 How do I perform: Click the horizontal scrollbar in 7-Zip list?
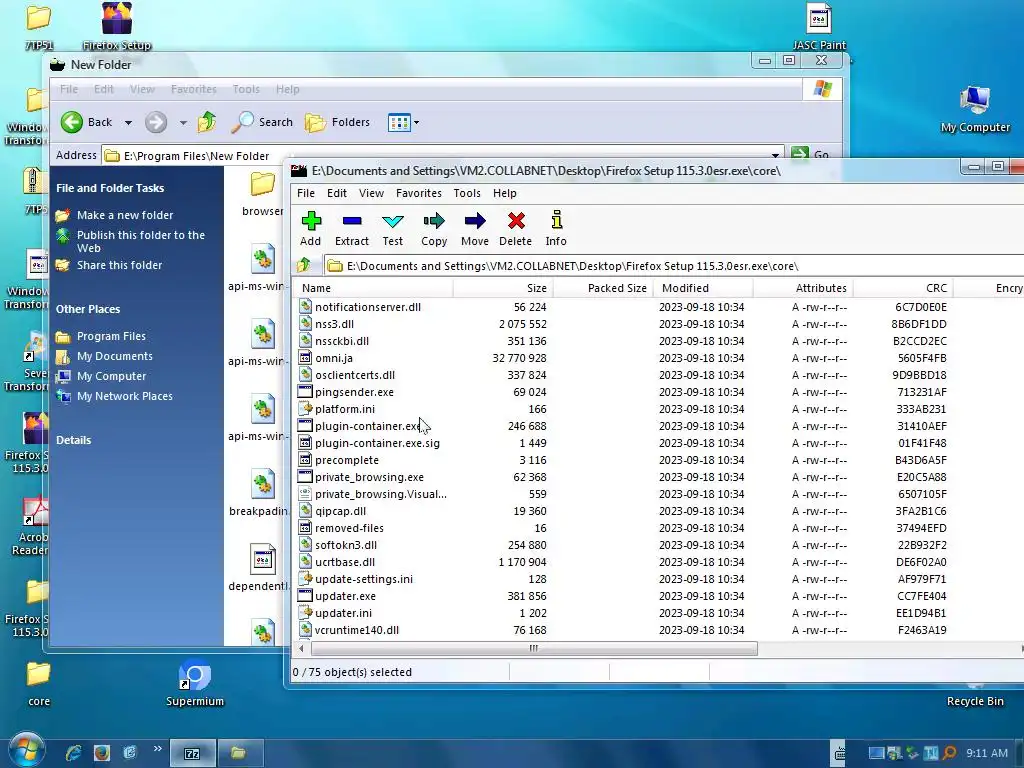[x=534, y=648]
